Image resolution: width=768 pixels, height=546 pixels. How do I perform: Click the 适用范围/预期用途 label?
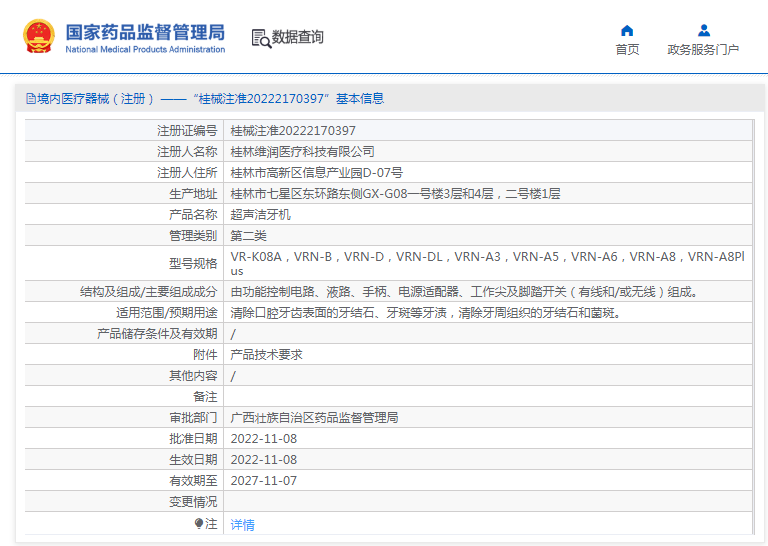[167, 313]
